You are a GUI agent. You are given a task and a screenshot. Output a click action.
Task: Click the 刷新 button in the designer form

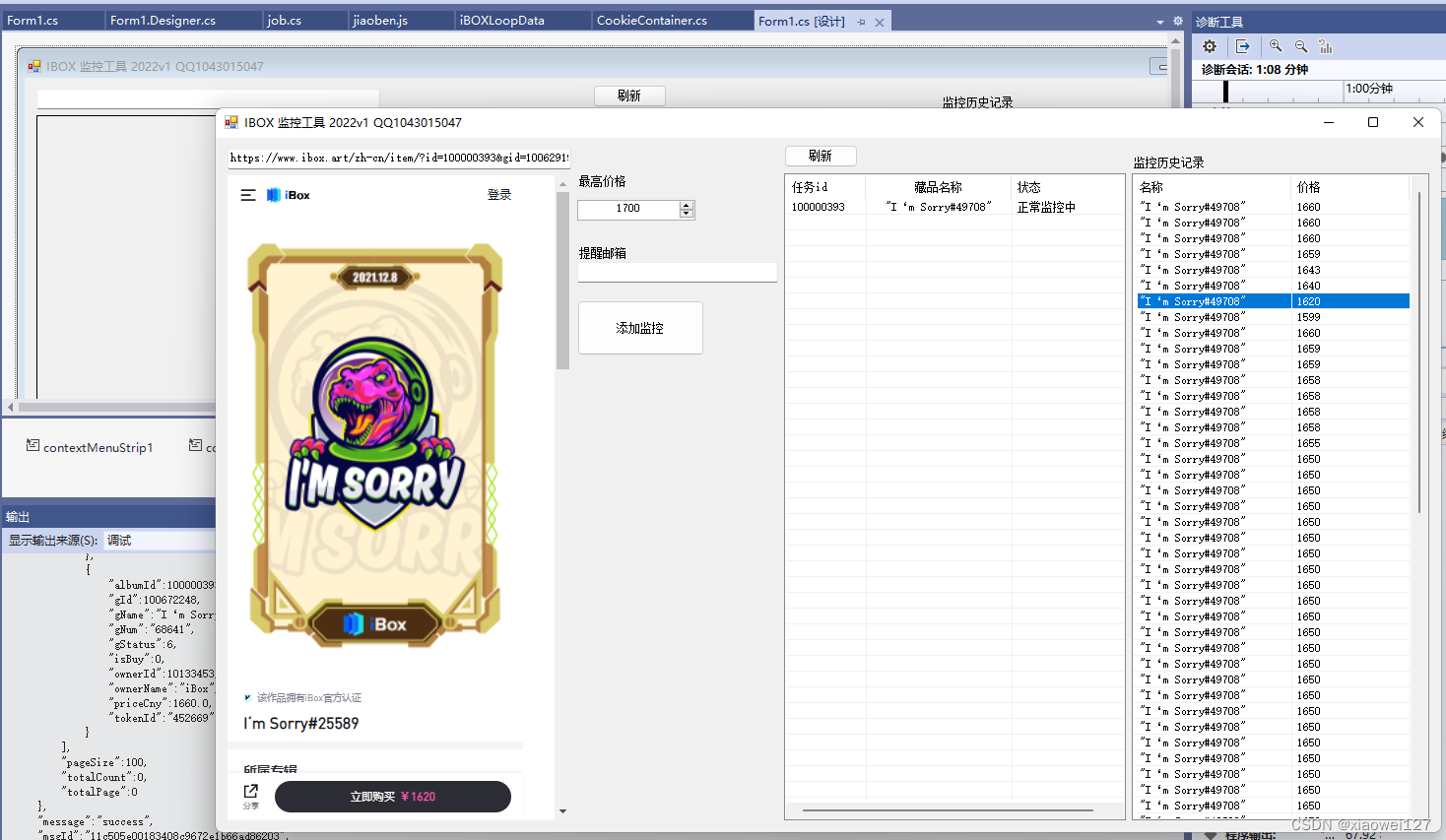pyautogui.click(x=629, y=96)
